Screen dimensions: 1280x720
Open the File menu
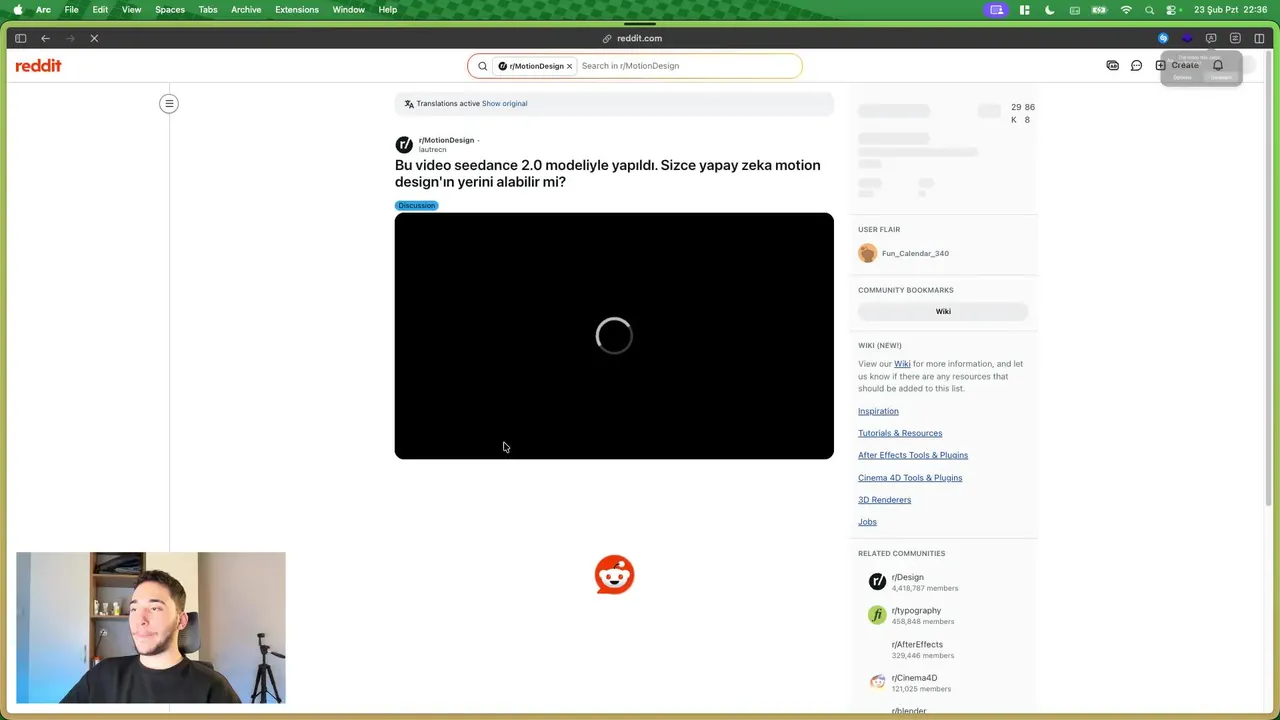click(x=72, y=10)
